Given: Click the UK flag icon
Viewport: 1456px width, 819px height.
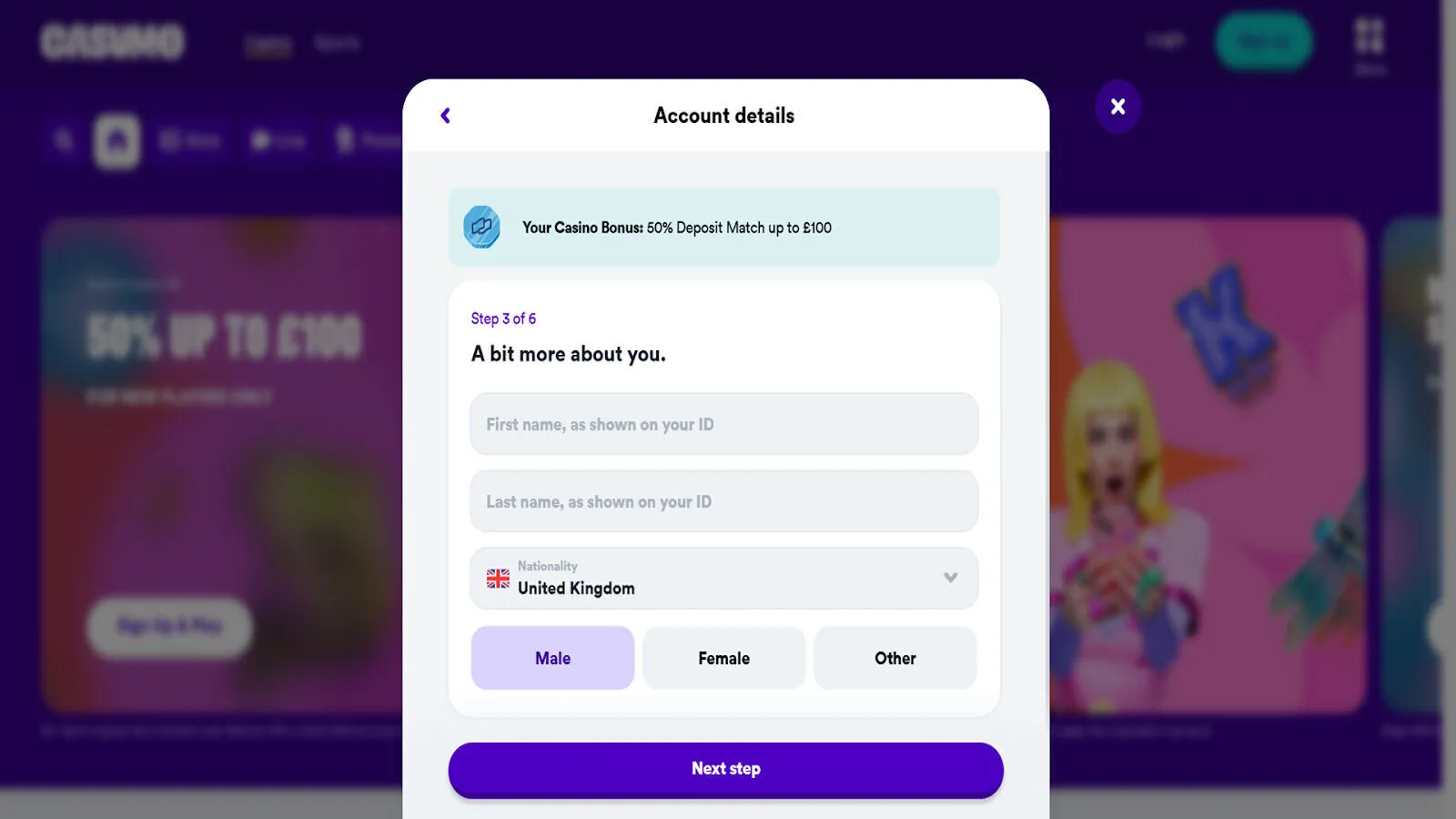Looking at the screenshot, I should [x=498, y=578].
